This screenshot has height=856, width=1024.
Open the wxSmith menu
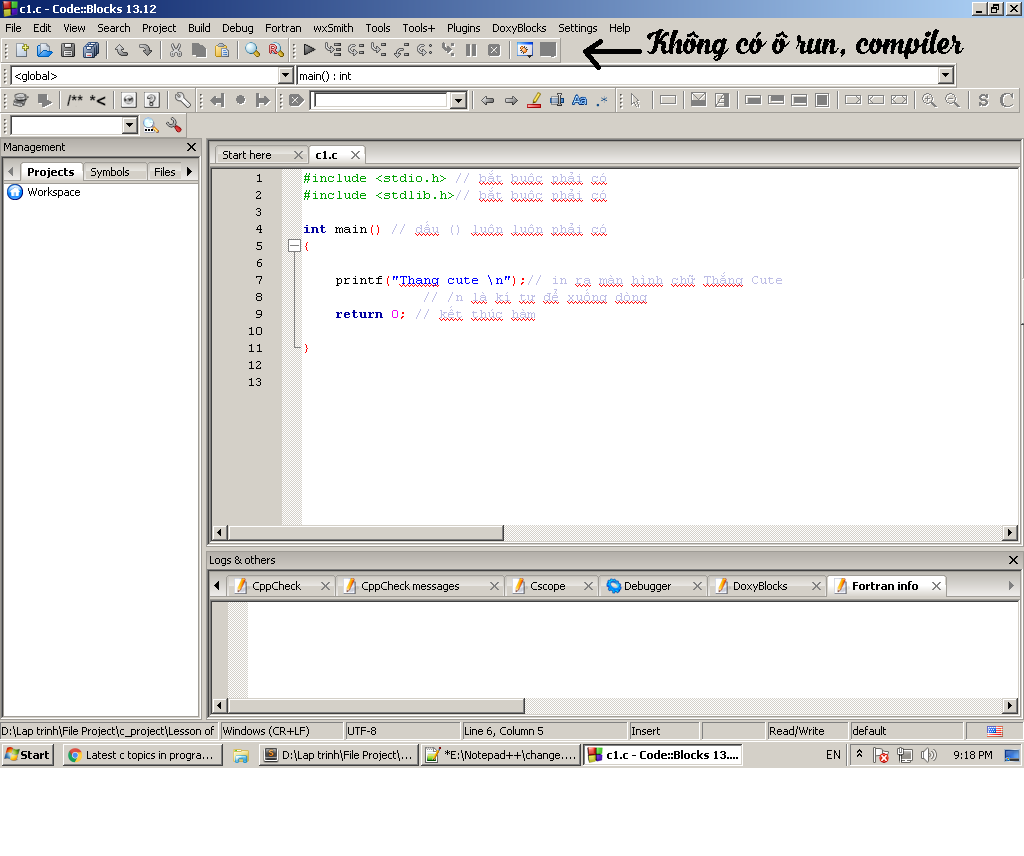pos(333,28)
